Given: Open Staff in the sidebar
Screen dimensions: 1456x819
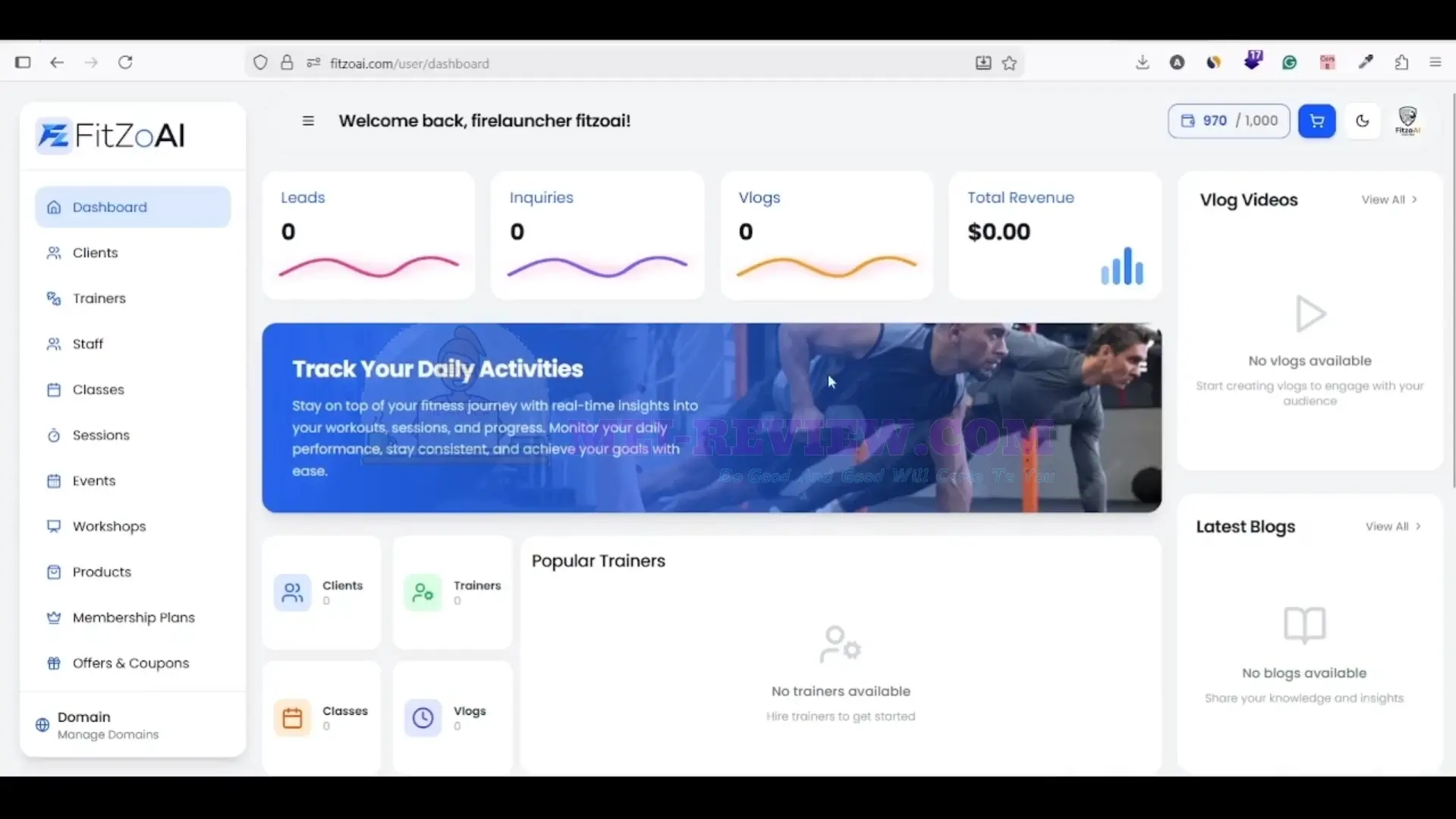Looking at the screenshot, I should (133, 344).
